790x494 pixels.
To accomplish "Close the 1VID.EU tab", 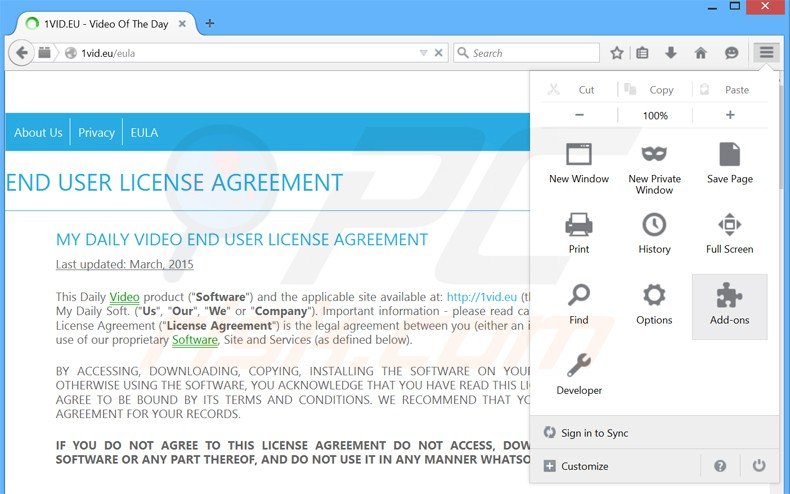I will (x=182, y=24).
